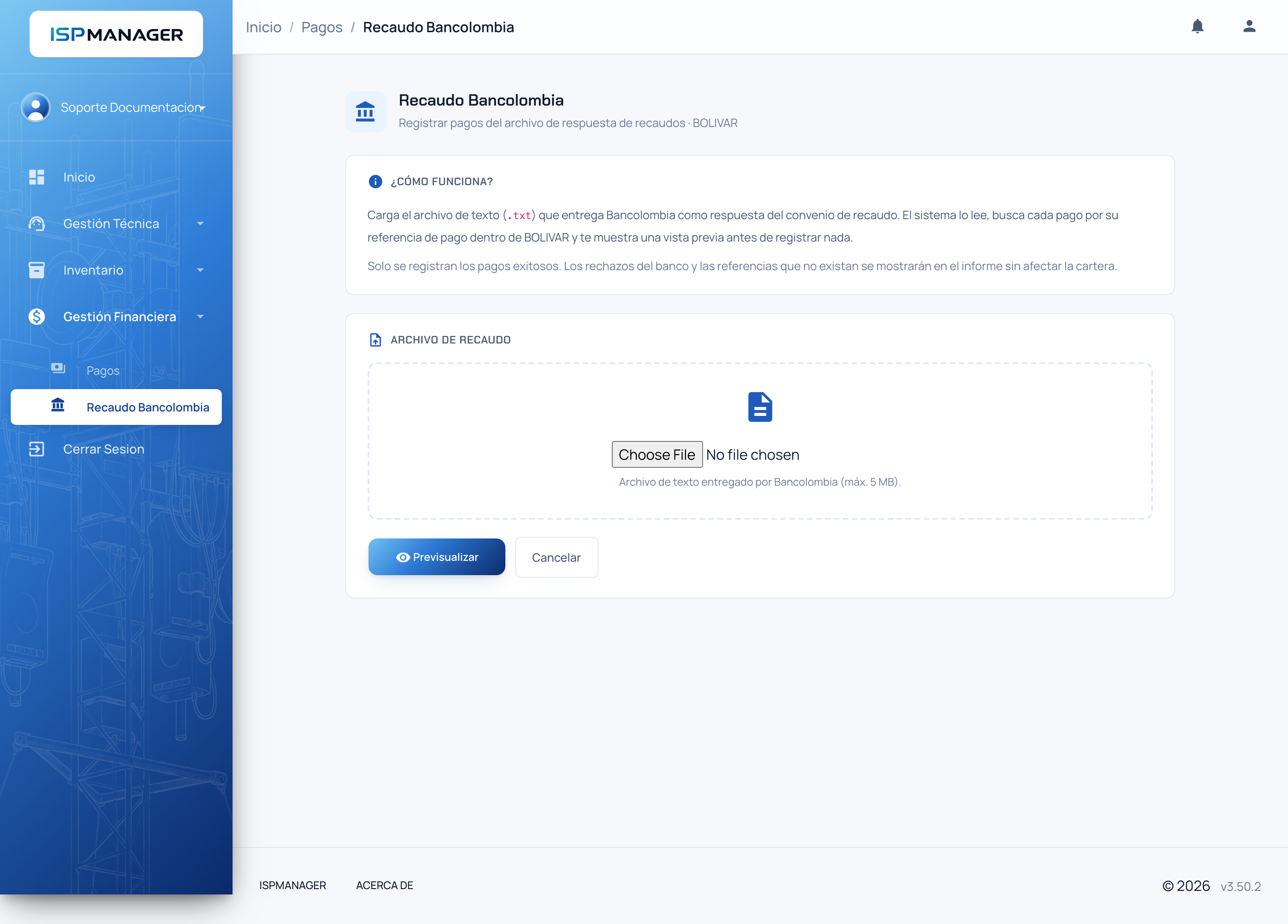Click the 'Registrar pagos del archivo' subtitle

point(568,123)
